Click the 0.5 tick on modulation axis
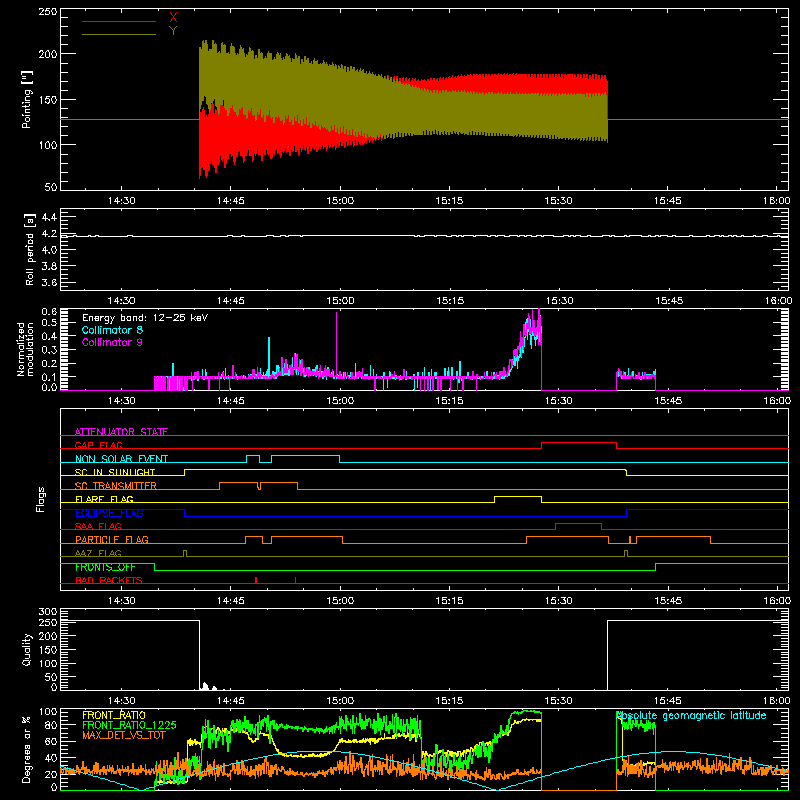 click(49, 322)
